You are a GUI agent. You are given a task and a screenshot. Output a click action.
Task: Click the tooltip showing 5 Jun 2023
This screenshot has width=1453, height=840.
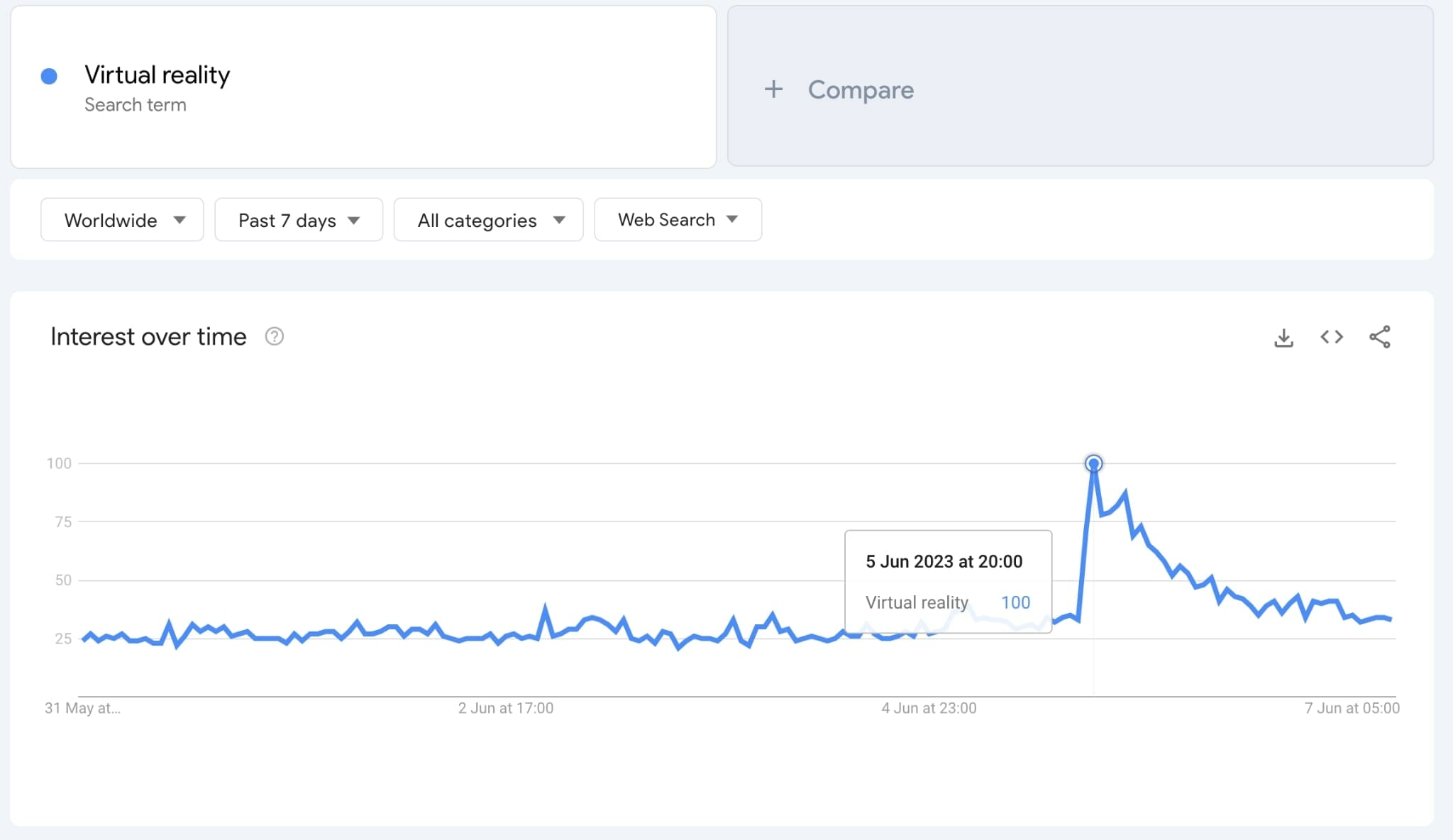pos(947,581)
